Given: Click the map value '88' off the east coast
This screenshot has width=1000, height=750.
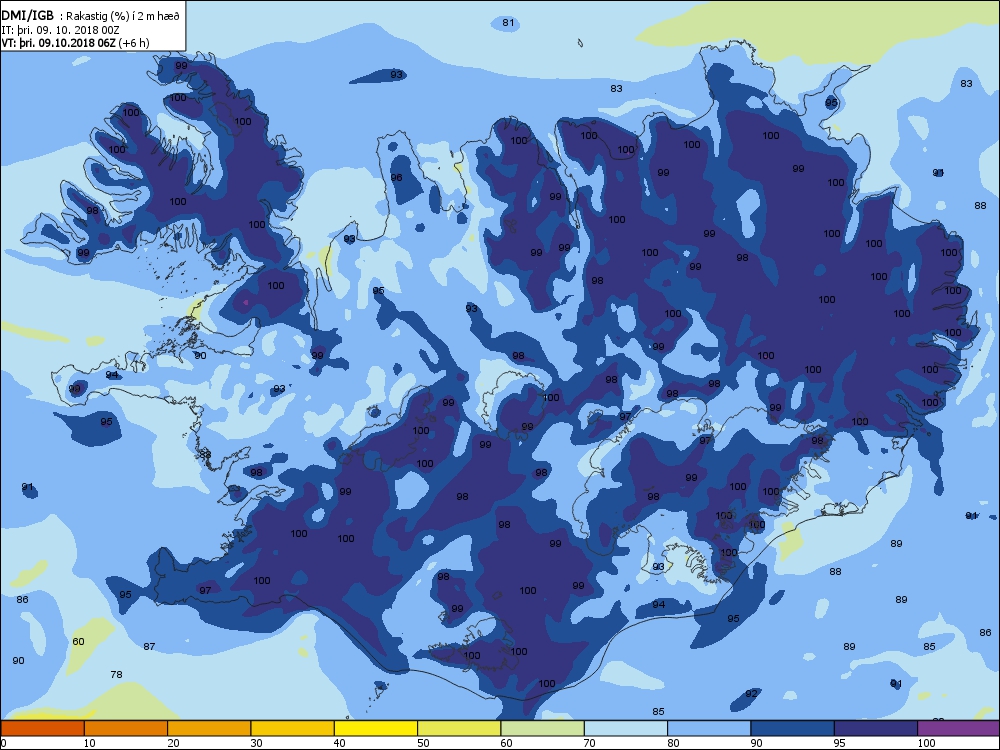Looking at the screenshot, I should [980, 205].
